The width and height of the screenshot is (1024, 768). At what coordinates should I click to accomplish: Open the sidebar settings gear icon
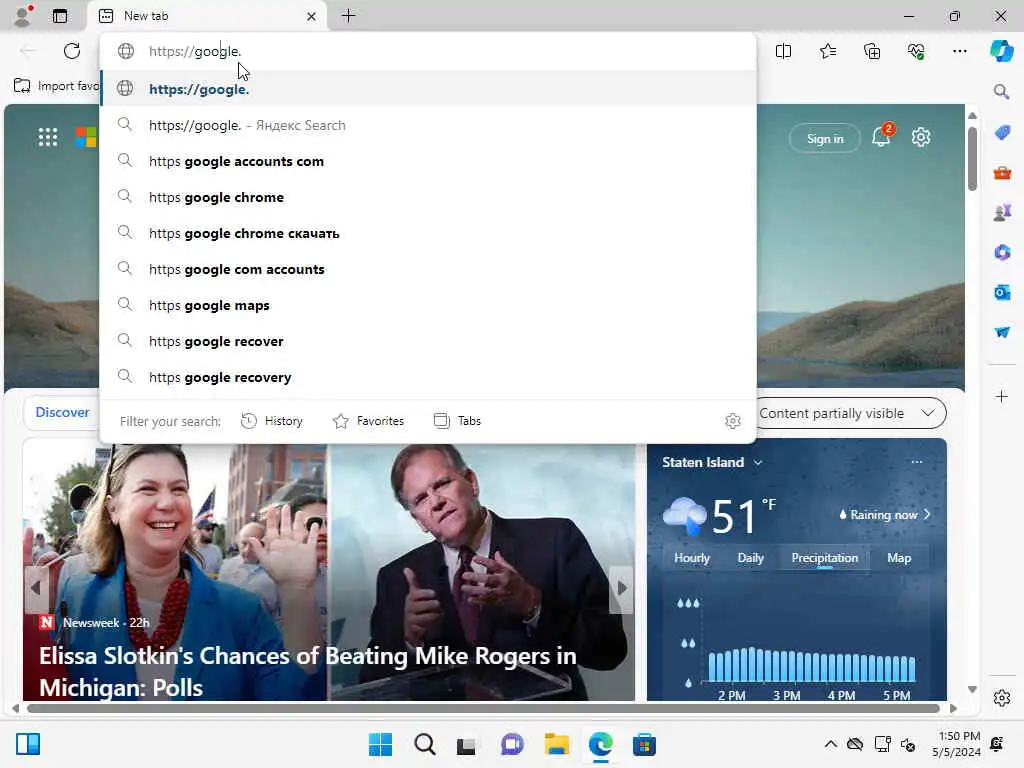pos(1002,698)
